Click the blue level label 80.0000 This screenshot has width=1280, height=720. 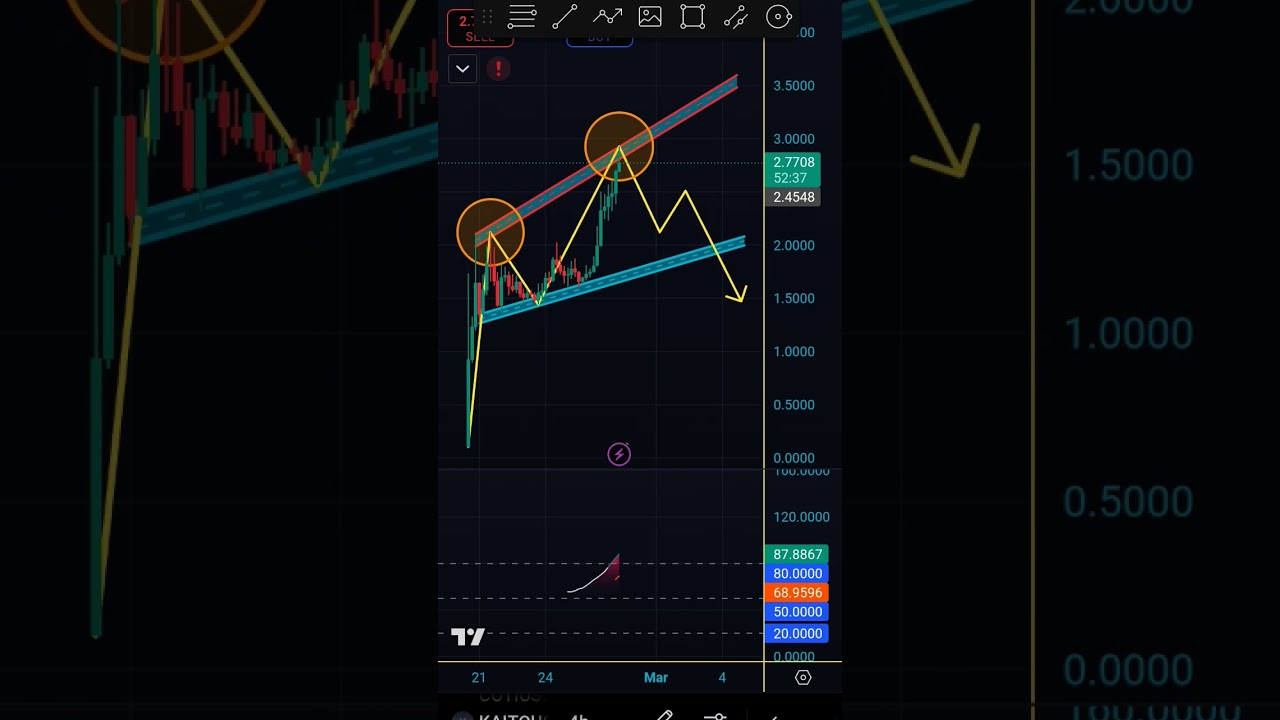click(x=797, y=573)
